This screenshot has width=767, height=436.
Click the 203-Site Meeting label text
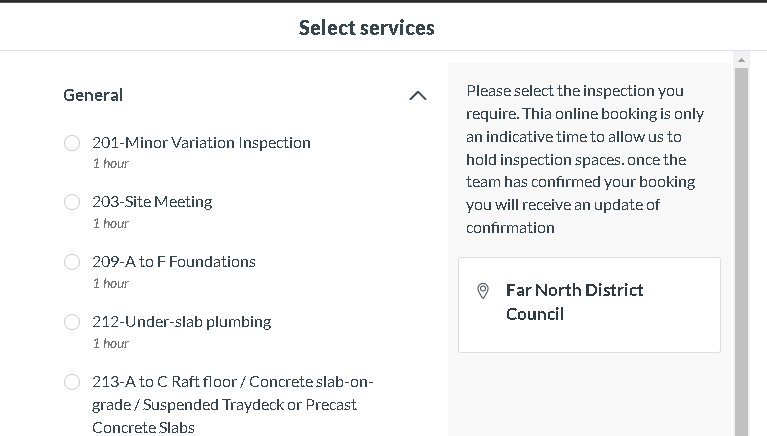tap(152, 202)
